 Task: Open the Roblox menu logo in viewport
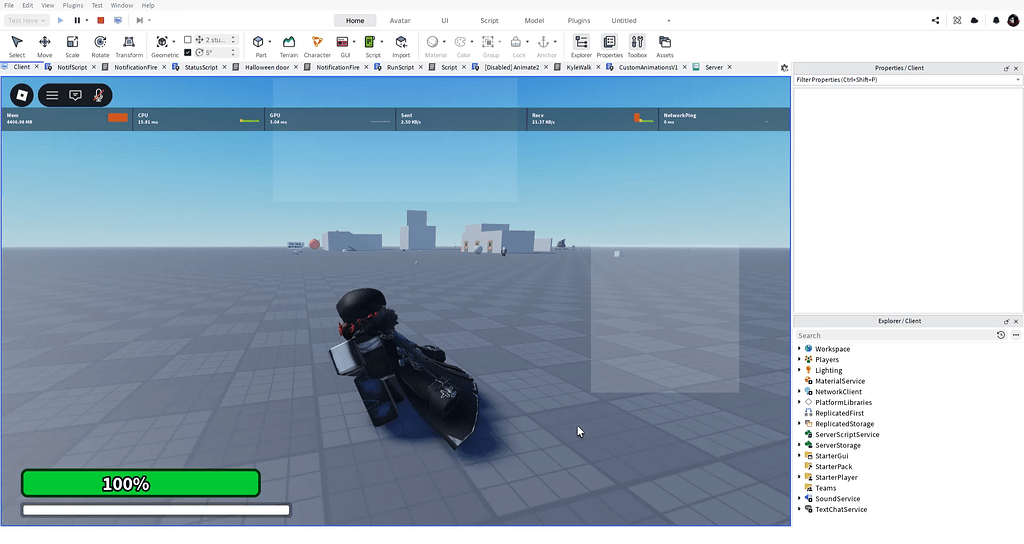click(x=22, y=95)
